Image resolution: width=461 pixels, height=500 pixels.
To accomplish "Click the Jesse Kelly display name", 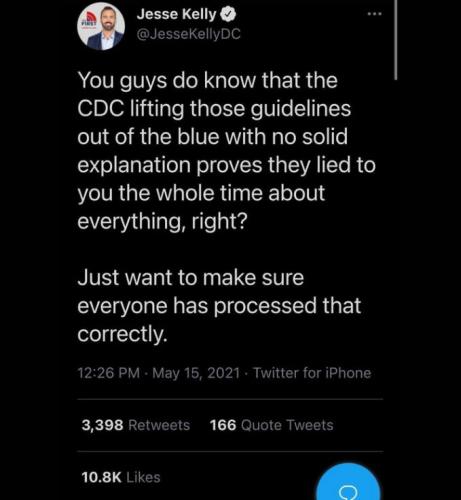I will [176, 14].
